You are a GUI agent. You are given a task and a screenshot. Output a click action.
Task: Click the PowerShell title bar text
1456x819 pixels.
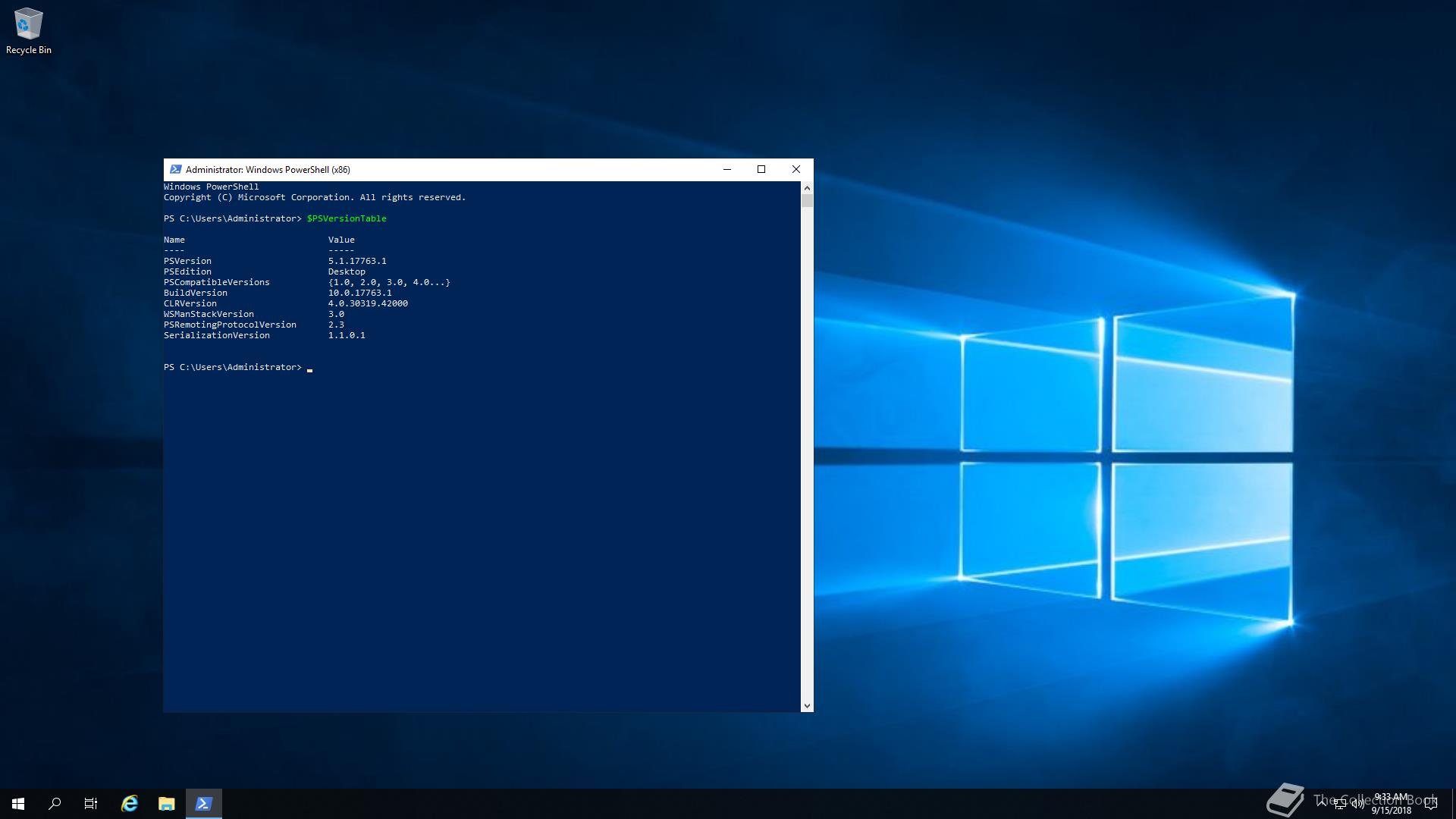[x=268, y=170]
